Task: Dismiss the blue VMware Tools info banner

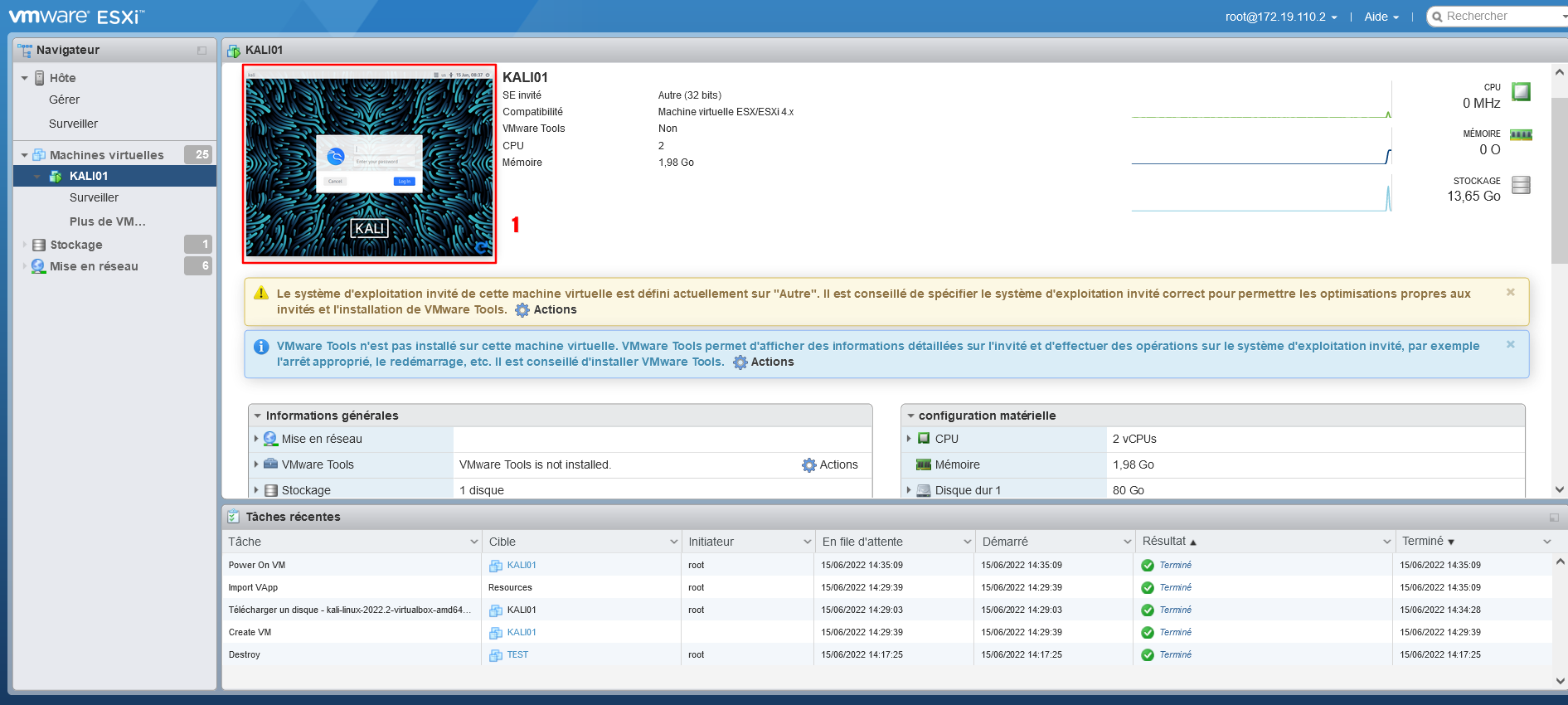Action: (x=1511, y=344)
